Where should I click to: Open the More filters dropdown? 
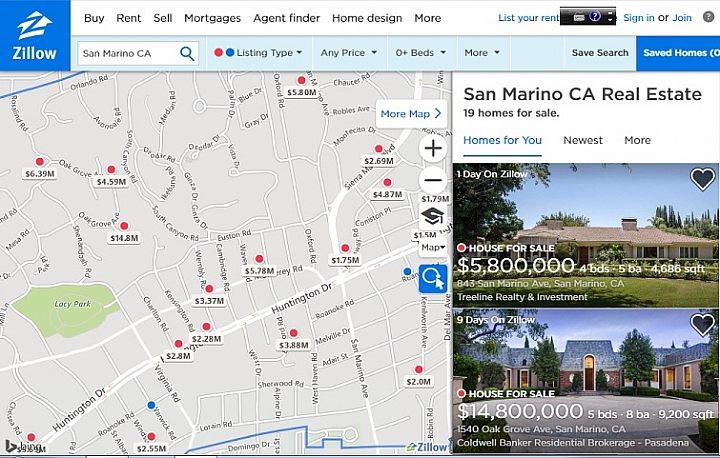[482, 53]
